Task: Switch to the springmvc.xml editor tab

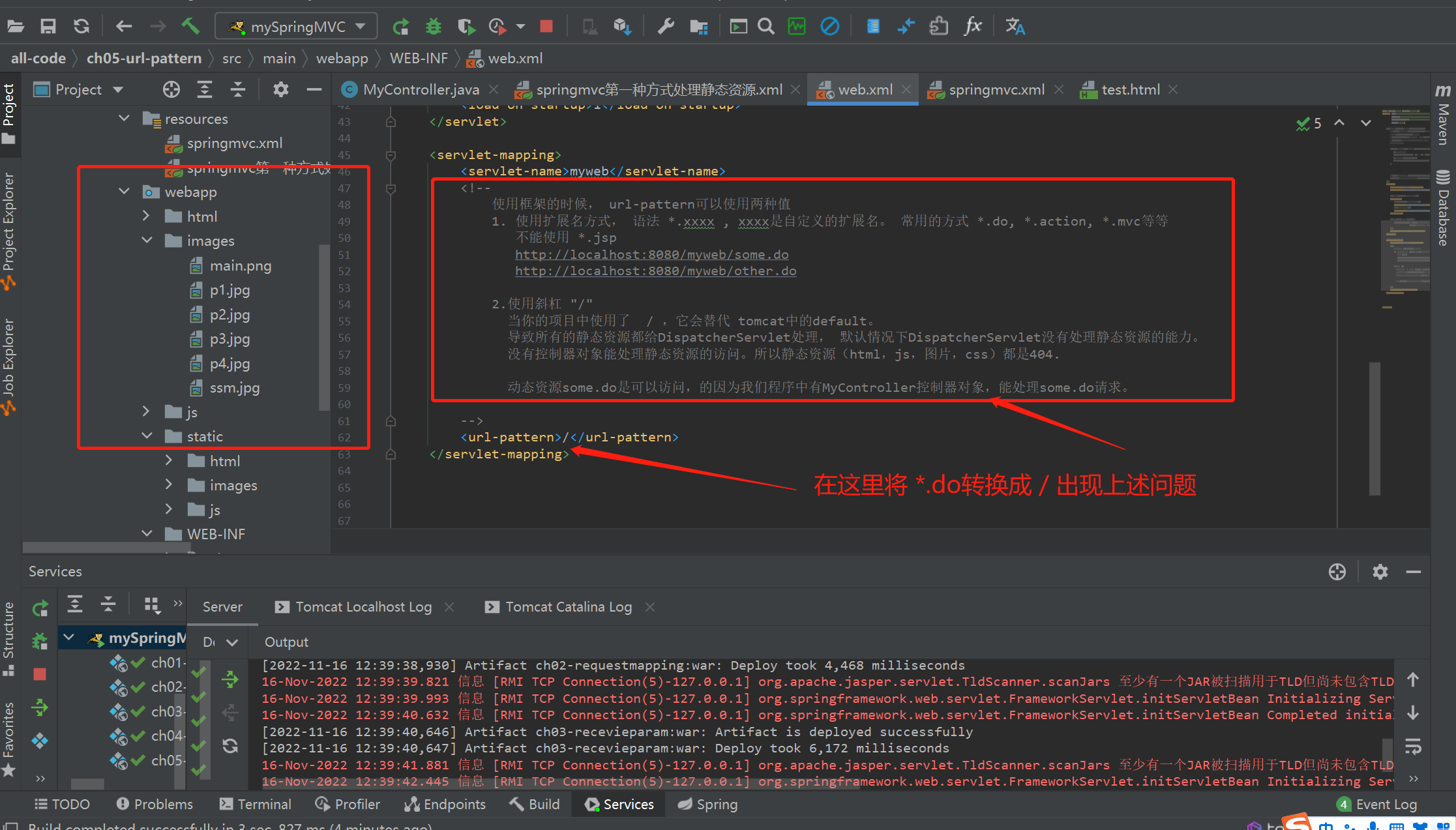Action: pyautogui.click(x=996, y=89)
